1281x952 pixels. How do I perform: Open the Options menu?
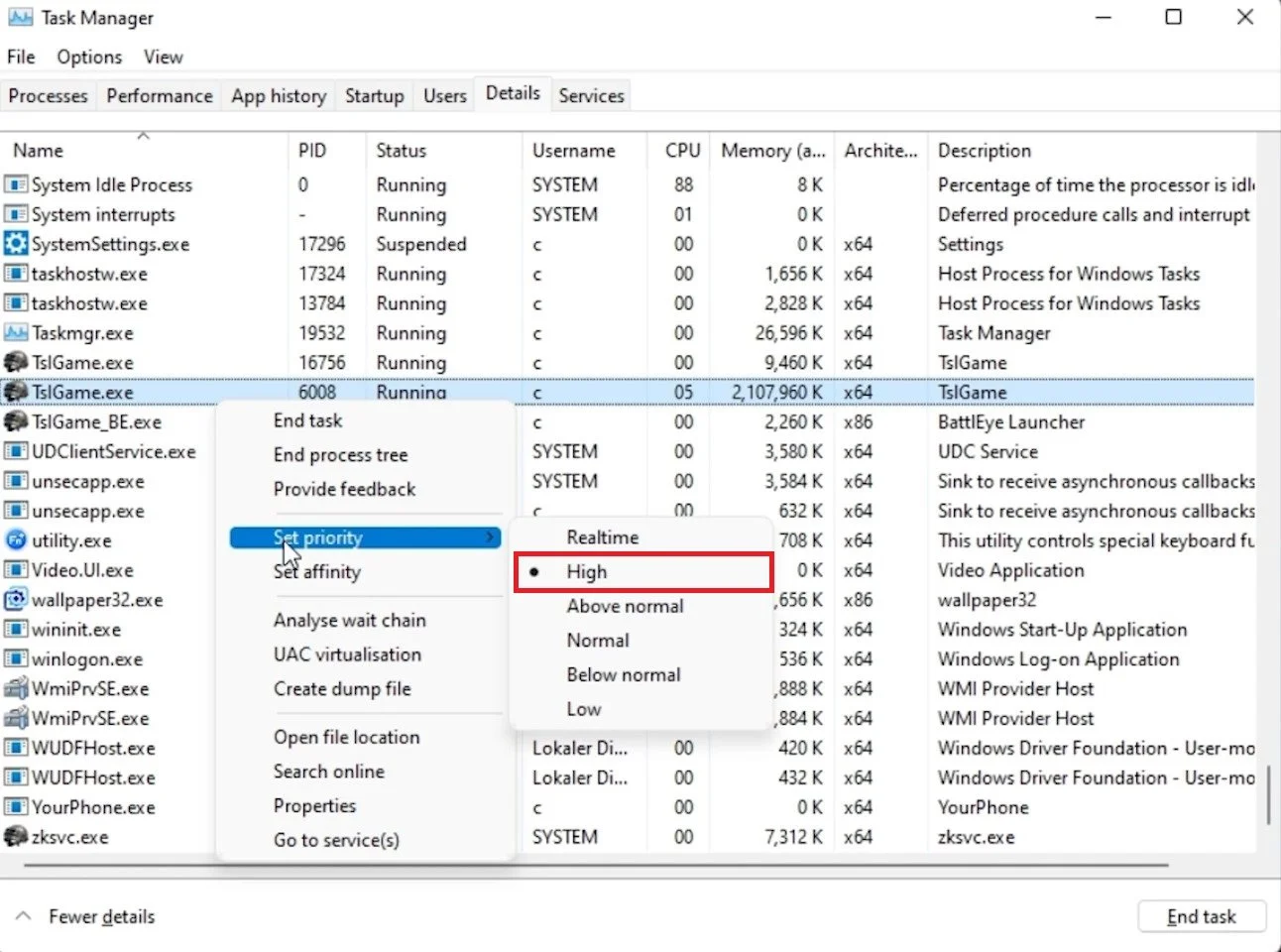click(x=89, y=58)
